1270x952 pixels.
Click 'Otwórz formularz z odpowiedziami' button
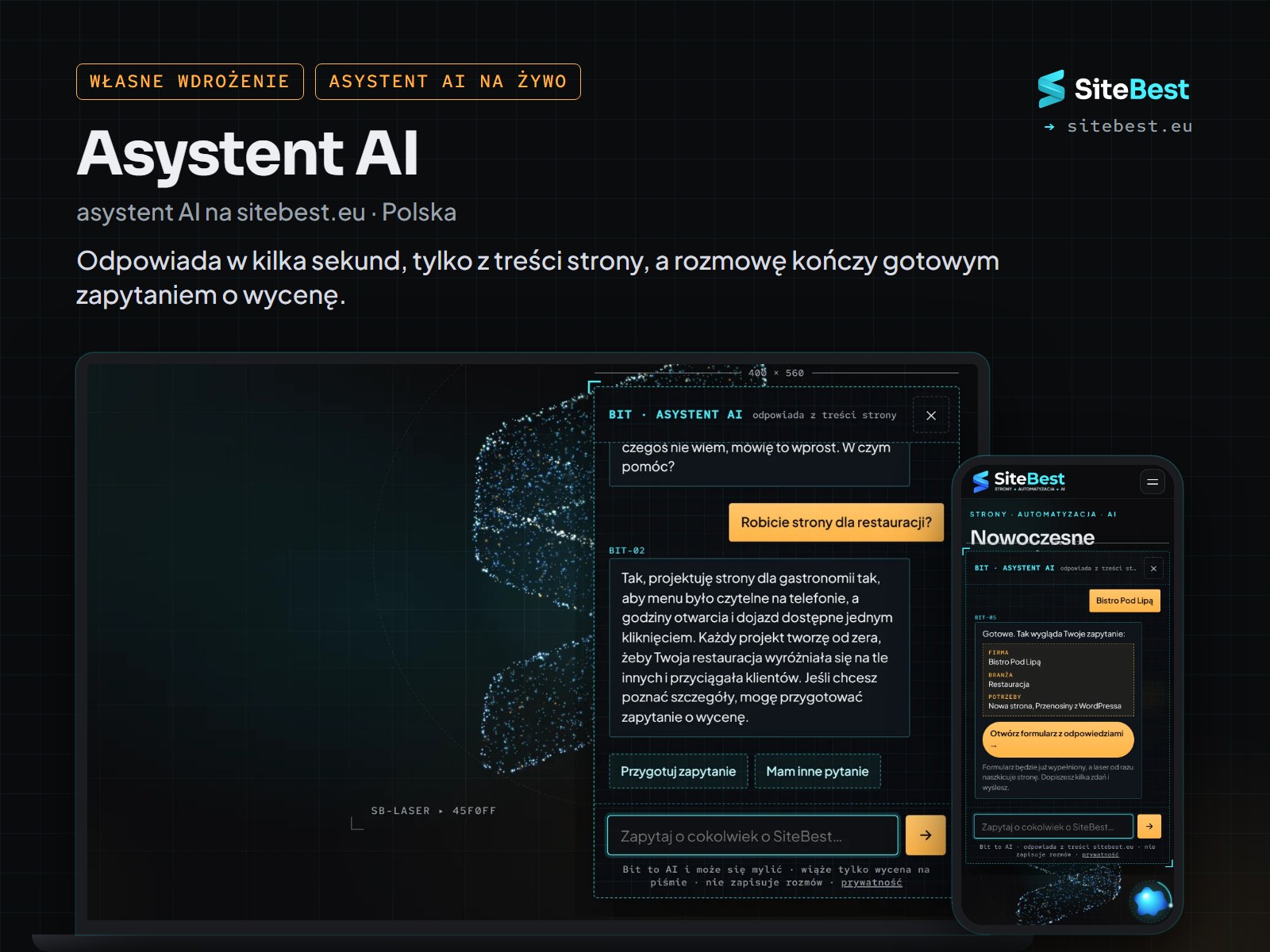(x=1057, y=739)
